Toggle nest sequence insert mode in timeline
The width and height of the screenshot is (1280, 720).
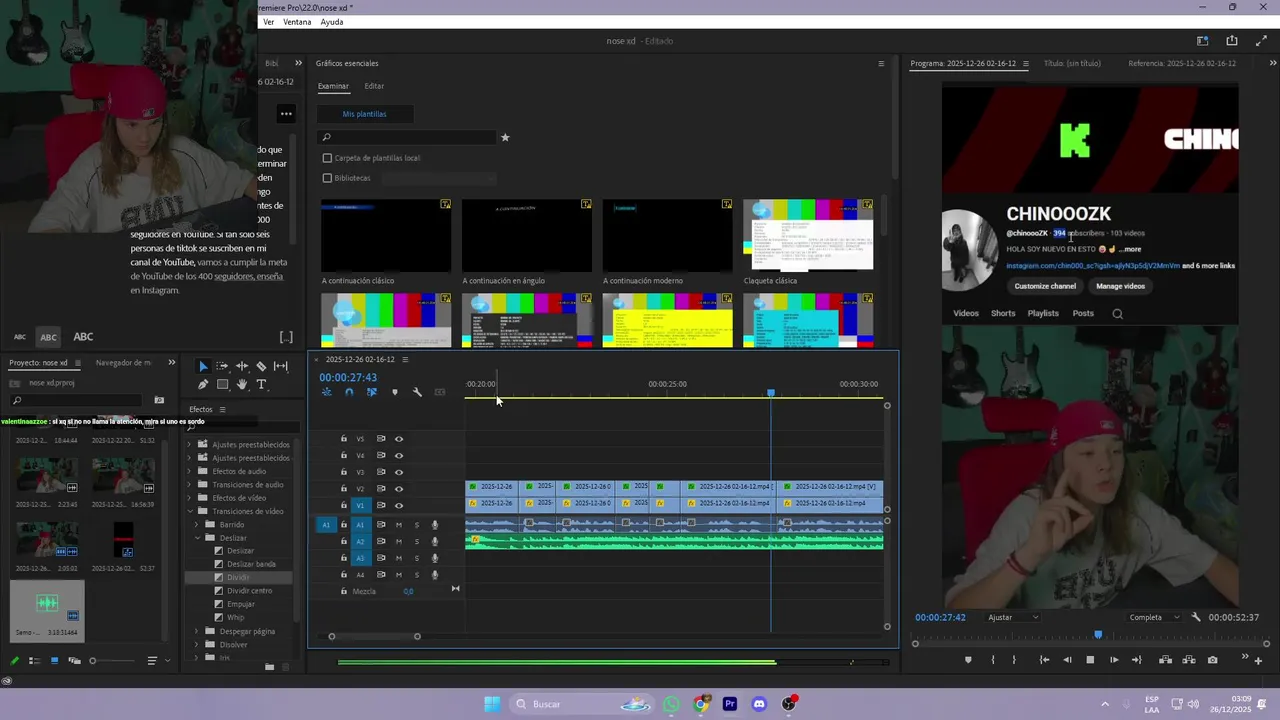click(326, 392)
